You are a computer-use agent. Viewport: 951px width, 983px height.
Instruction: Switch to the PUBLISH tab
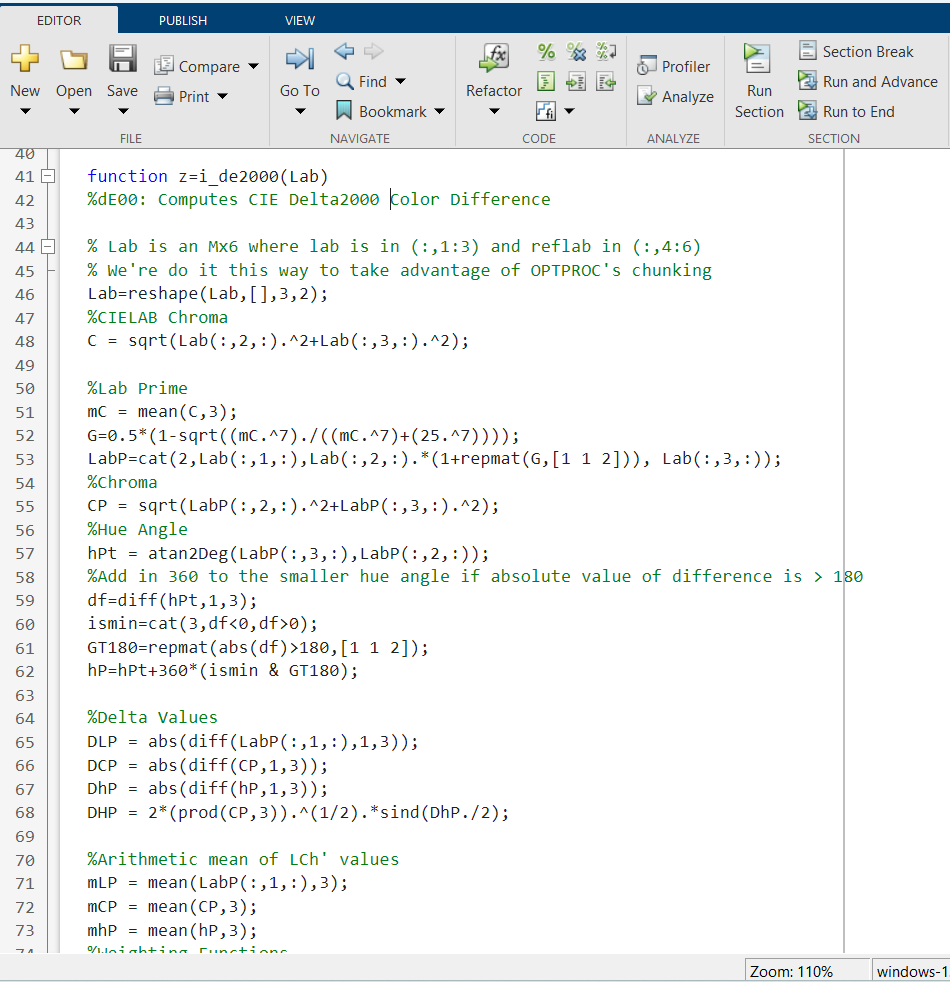[x=183, y=20]
